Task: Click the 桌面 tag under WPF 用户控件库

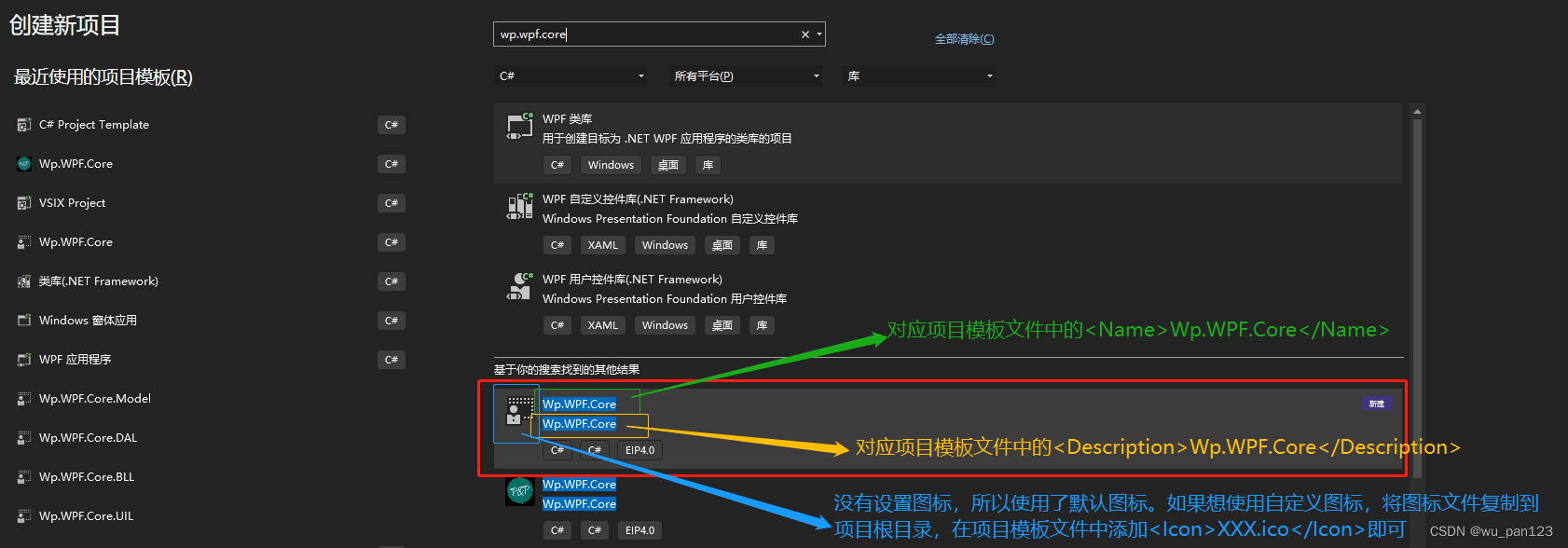Action: tap(722, 325)
